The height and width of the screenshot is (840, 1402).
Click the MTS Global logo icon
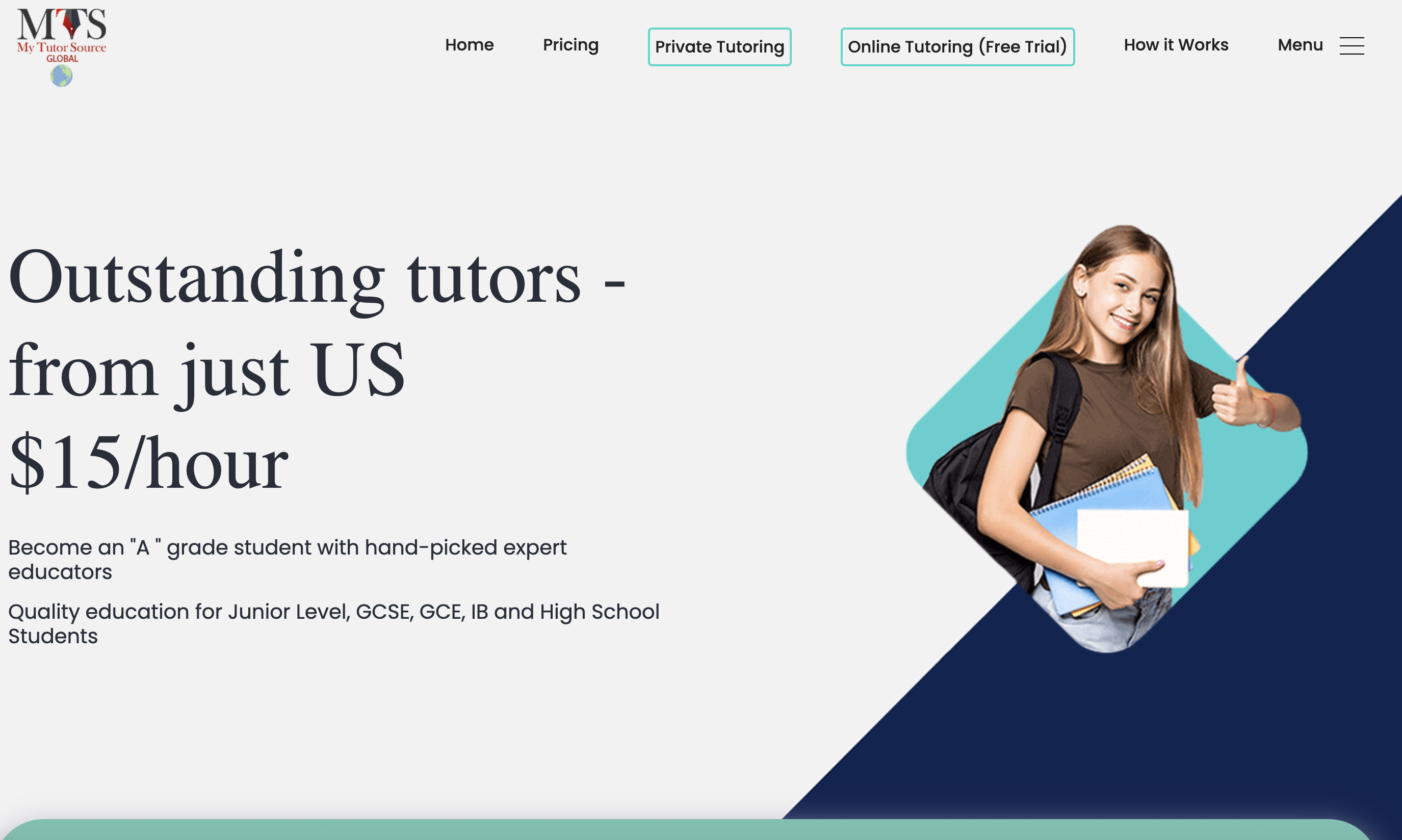point(63,45)
